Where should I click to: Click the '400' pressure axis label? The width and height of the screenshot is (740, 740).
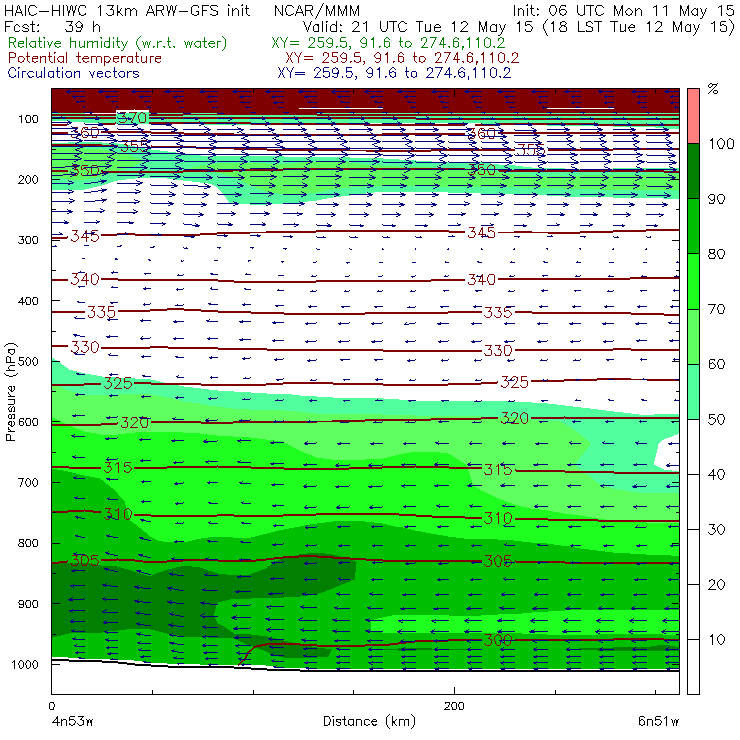28,301
